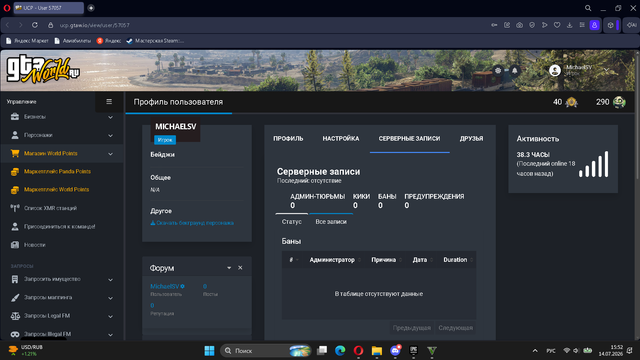Open World Points shop cart icon

coord(15,153)
